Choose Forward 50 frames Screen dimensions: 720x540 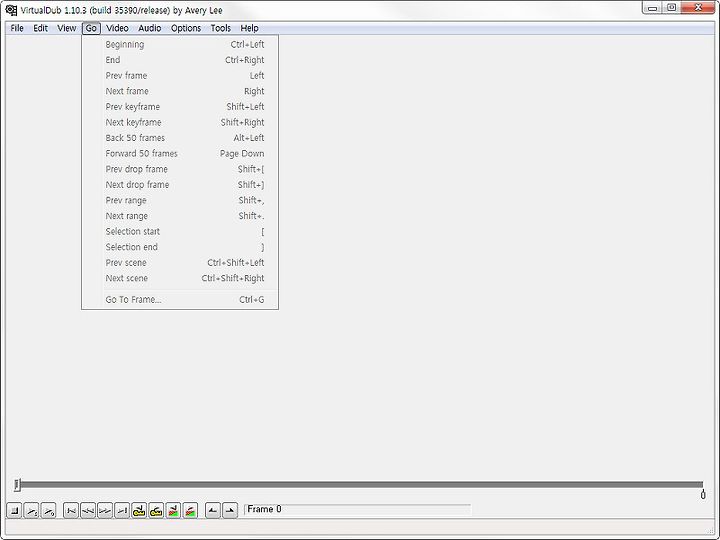coord(180,154)
